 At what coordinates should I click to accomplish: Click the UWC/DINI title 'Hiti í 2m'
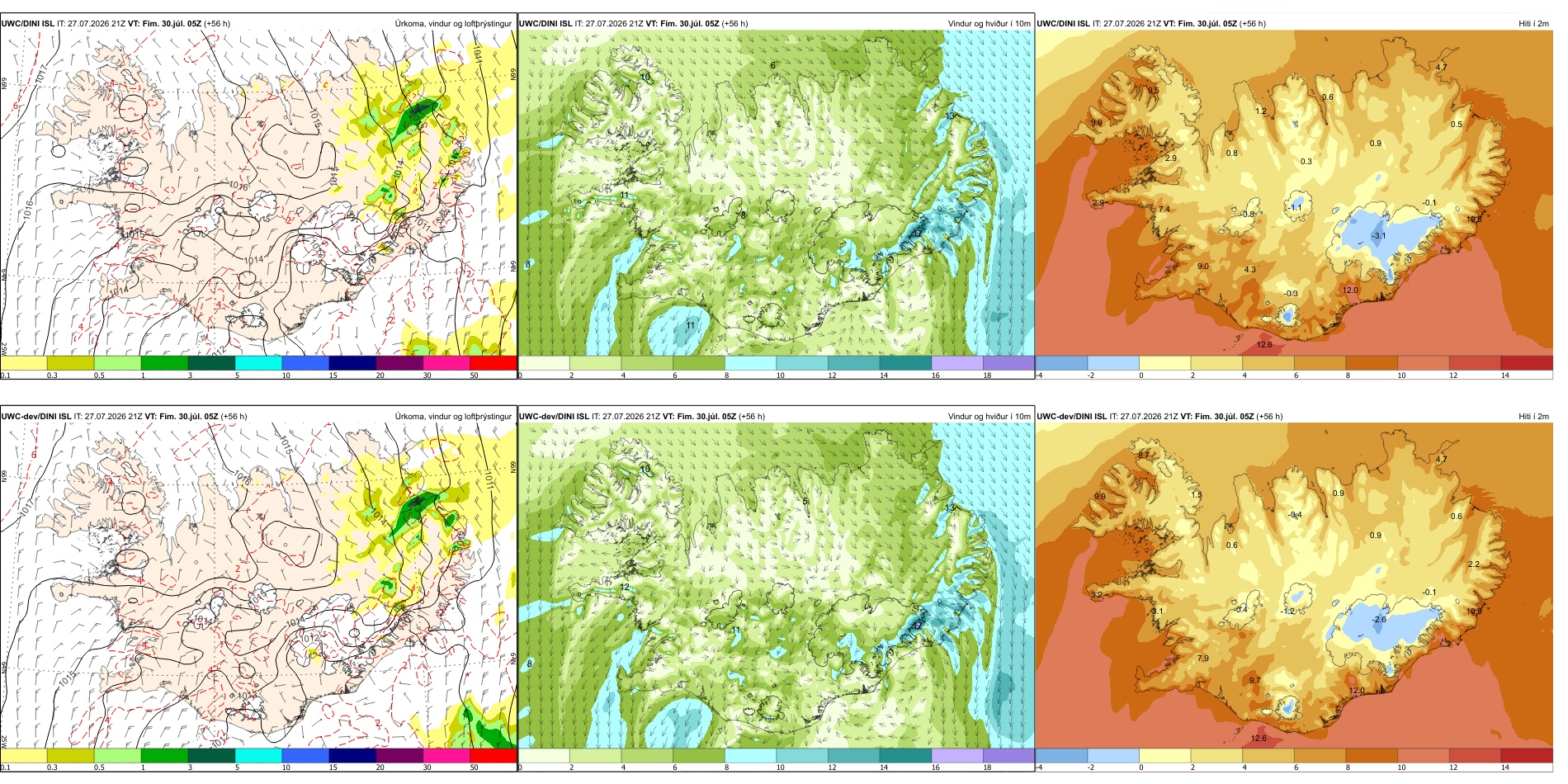point(1533,24)
